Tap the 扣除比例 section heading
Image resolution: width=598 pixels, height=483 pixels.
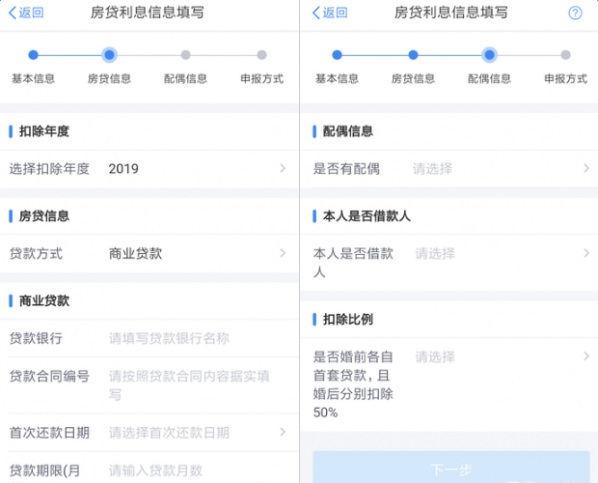(348, 319)
